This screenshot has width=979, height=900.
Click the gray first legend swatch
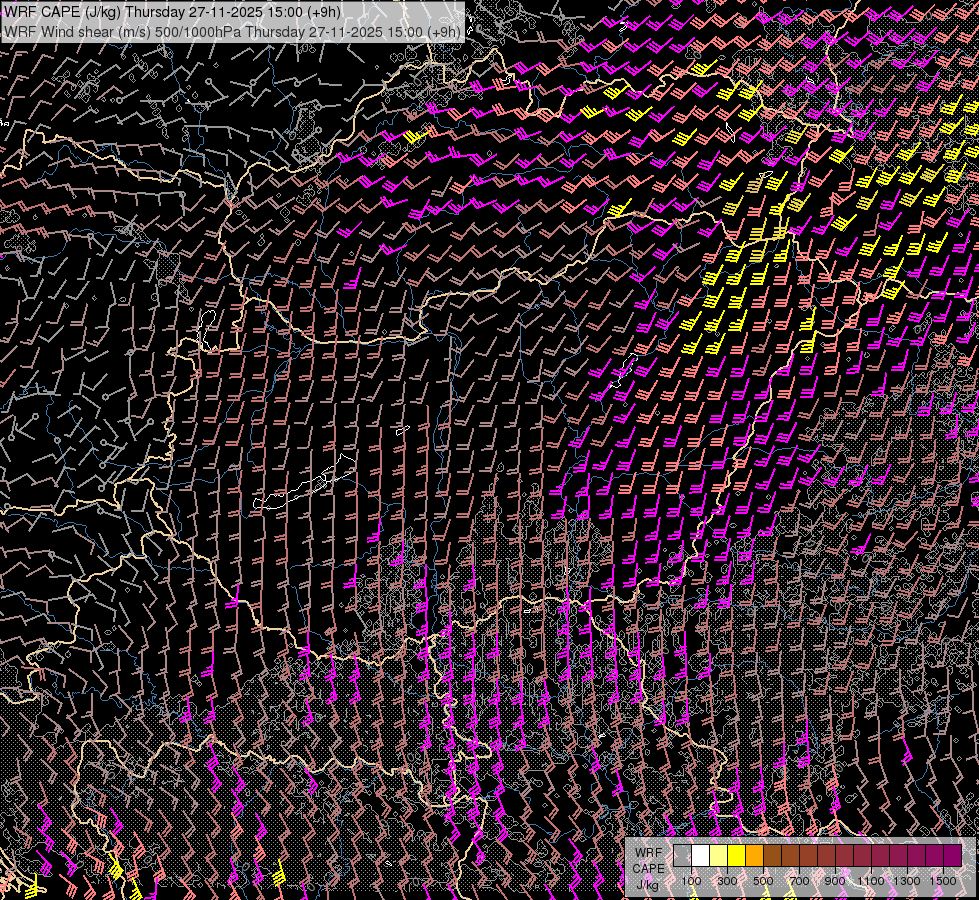[682, 856]
